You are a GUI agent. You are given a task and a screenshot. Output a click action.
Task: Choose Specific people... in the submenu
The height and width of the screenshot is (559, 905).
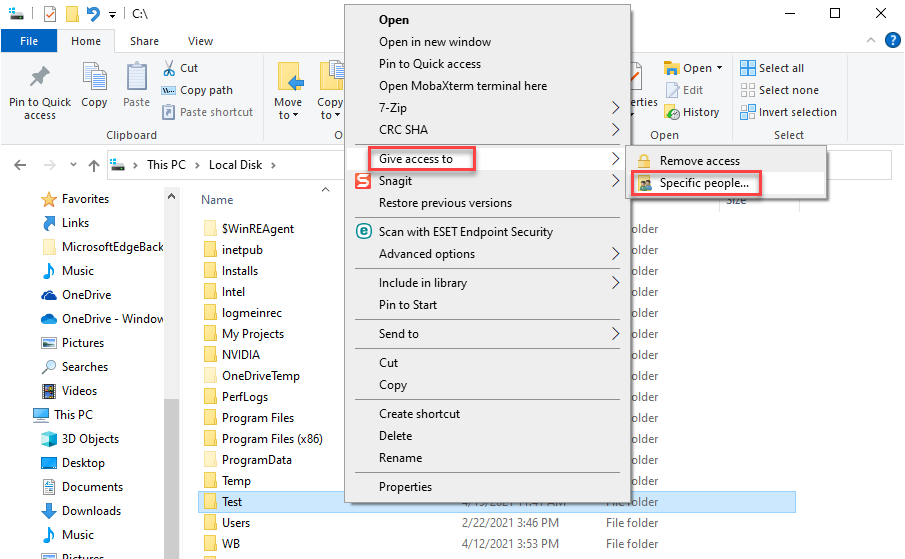(696, 183)
